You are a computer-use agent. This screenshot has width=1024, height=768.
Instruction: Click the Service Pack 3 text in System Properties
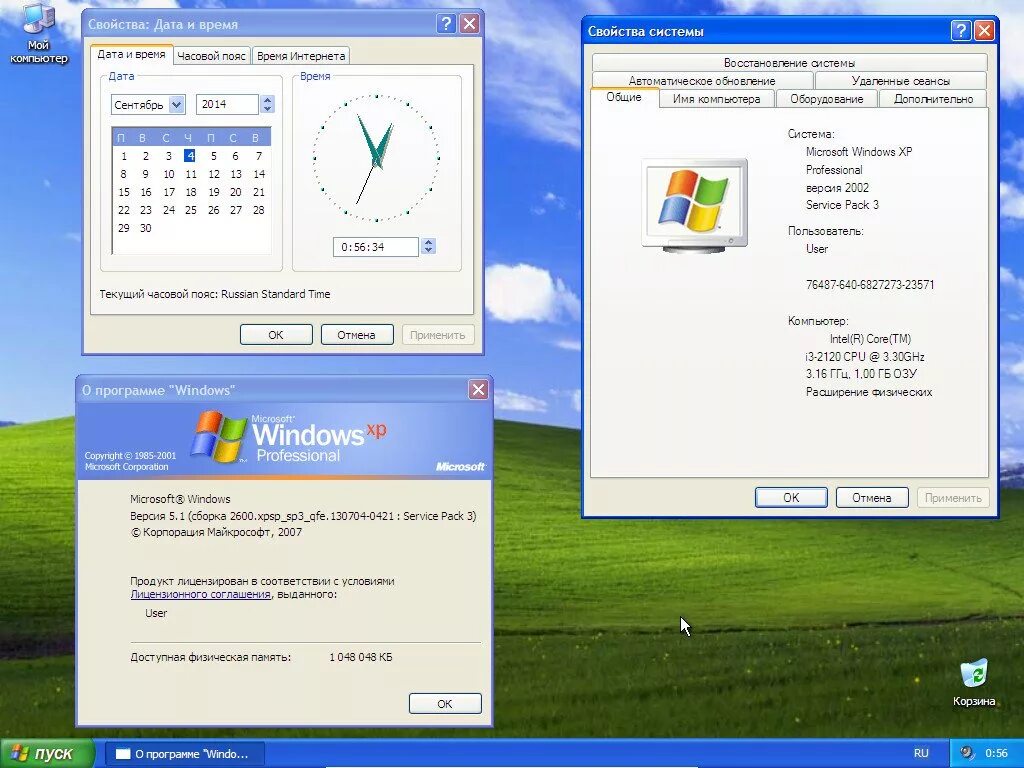(x=842, y=205)
